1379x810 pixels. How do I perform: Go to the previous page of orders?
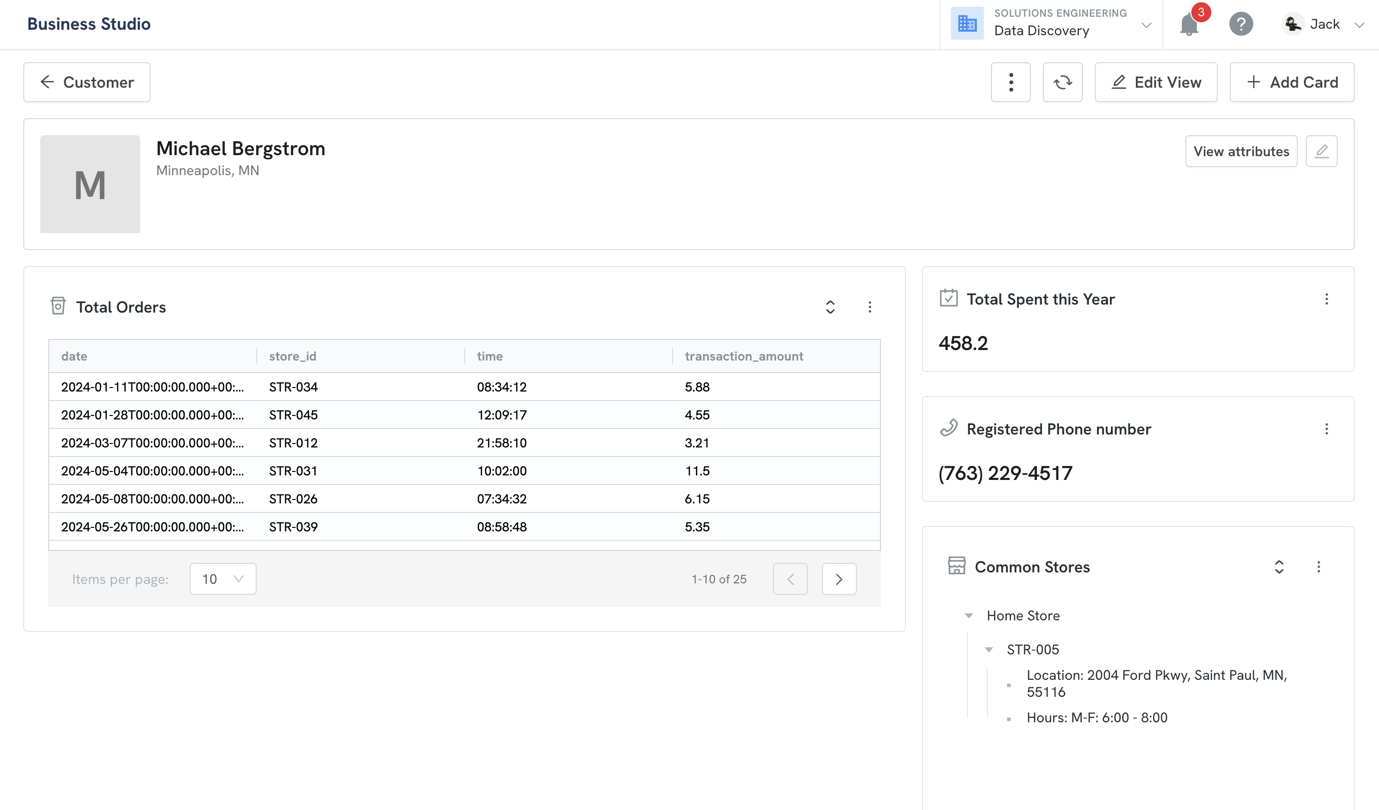point(790,579)
